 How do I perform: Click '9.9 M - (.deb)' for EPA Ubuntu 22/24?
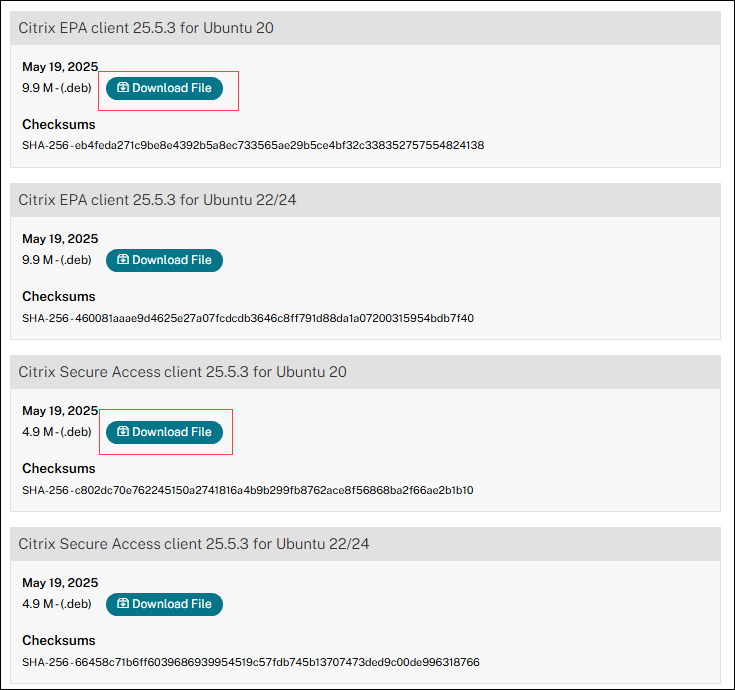click(57, 260)
